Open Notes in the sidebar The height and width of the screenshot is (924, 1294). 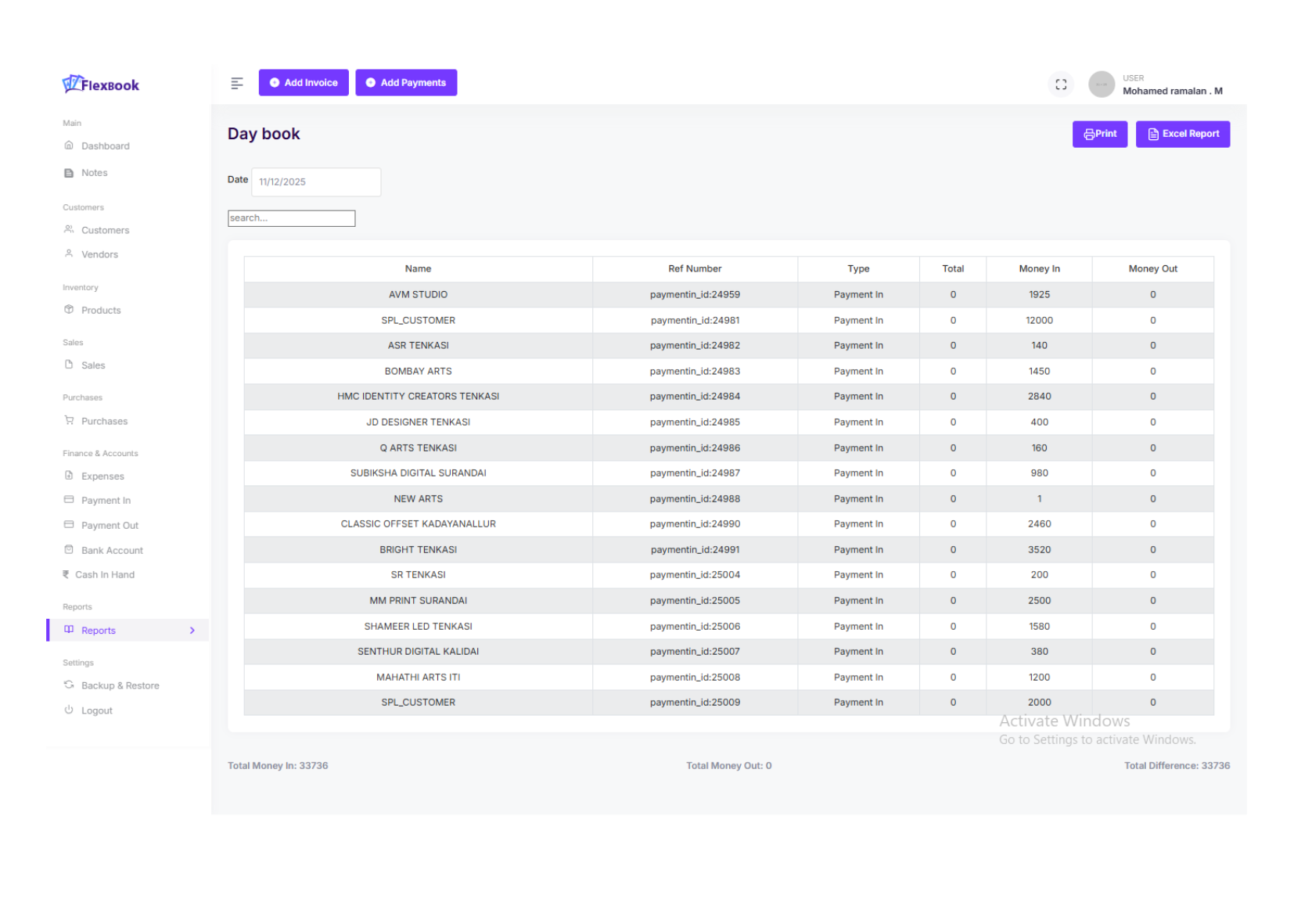click(94, 173)
